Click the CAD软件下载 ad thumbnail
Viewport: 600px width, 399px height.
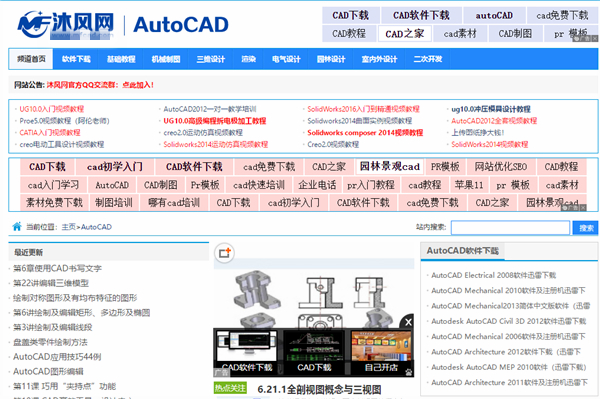[x=247, y=352]
